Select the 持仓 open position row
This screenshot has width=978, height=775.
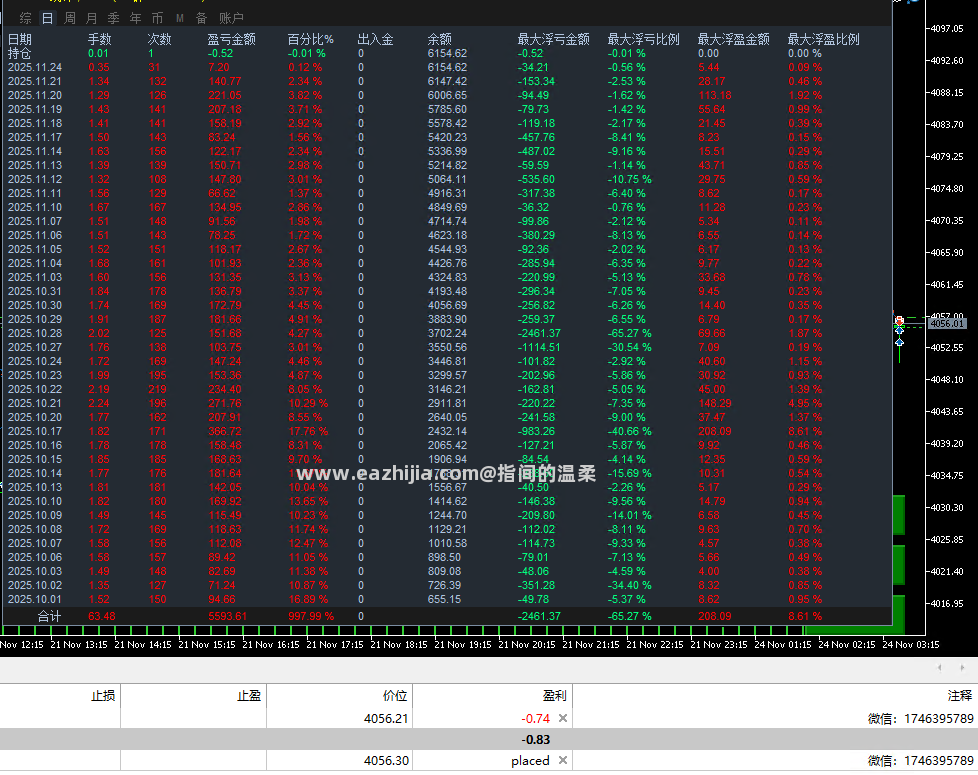[446, 54]
